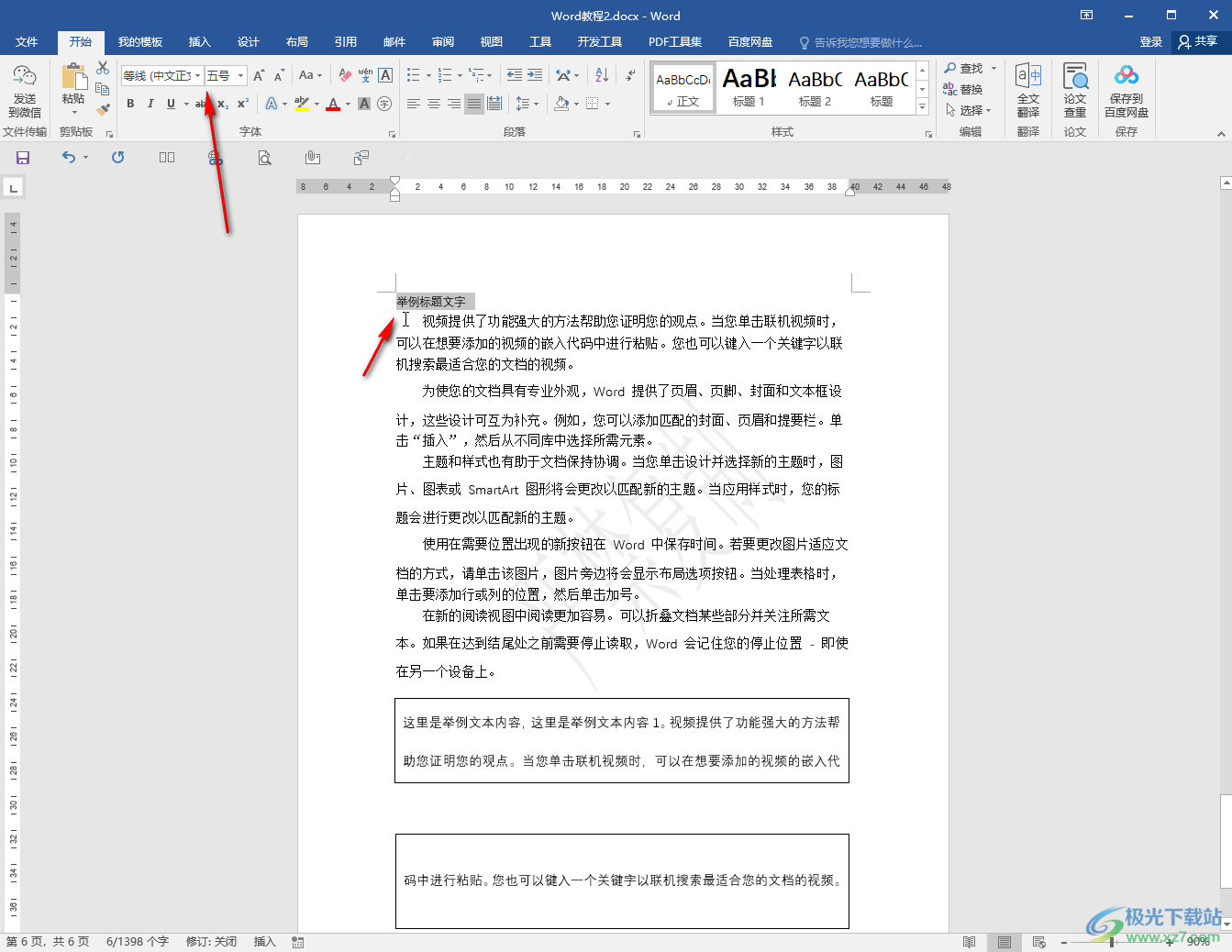The width and height of the screenshot is (1232, 952).
Task: Save the document to Baidu Netdisk
Action: click(x=1127, y=90)
